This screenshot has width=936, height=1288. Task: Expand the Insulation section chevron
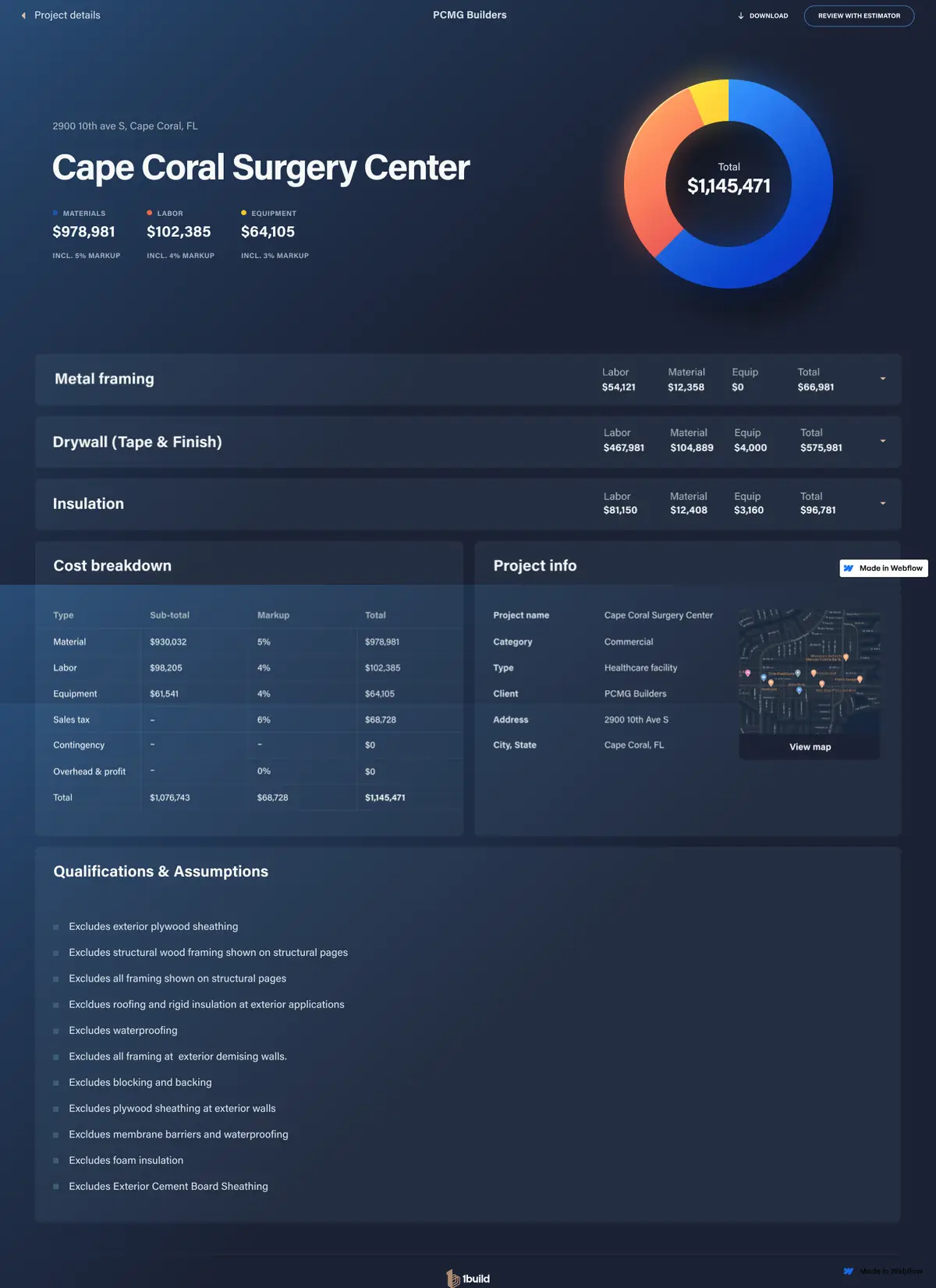coord(883,504)
